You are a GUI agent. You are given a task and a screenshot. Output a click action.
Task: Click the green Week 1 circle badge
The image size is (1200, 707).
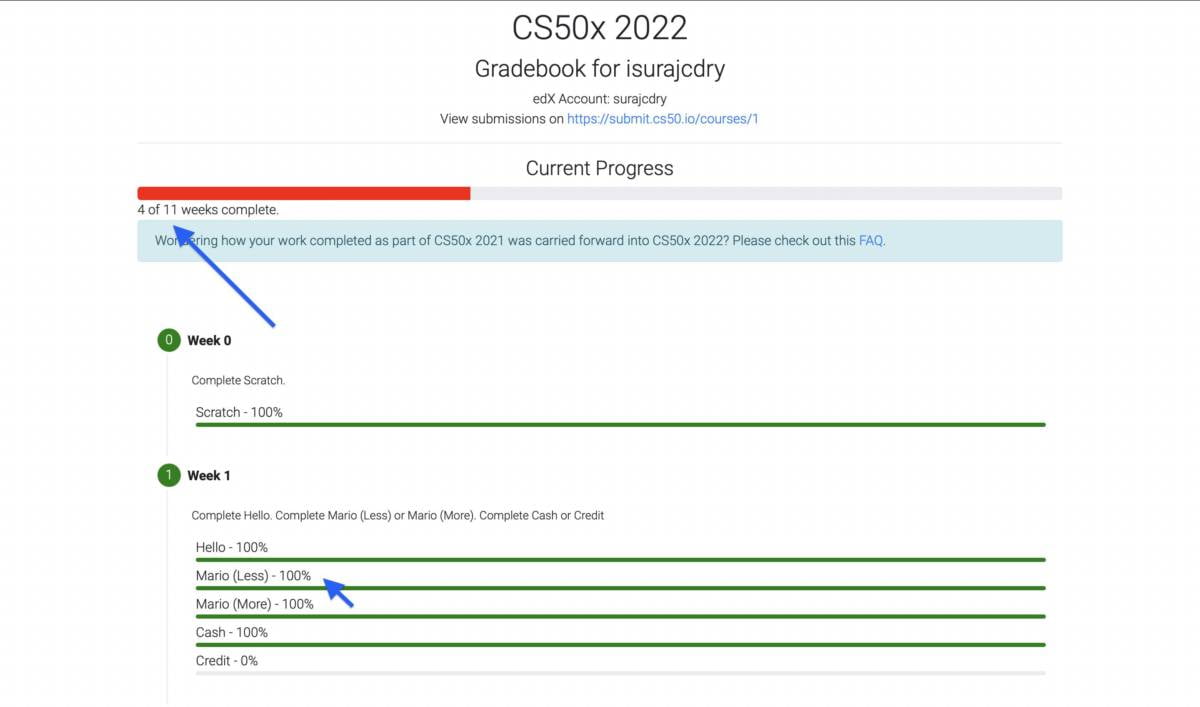coord(168,475)
